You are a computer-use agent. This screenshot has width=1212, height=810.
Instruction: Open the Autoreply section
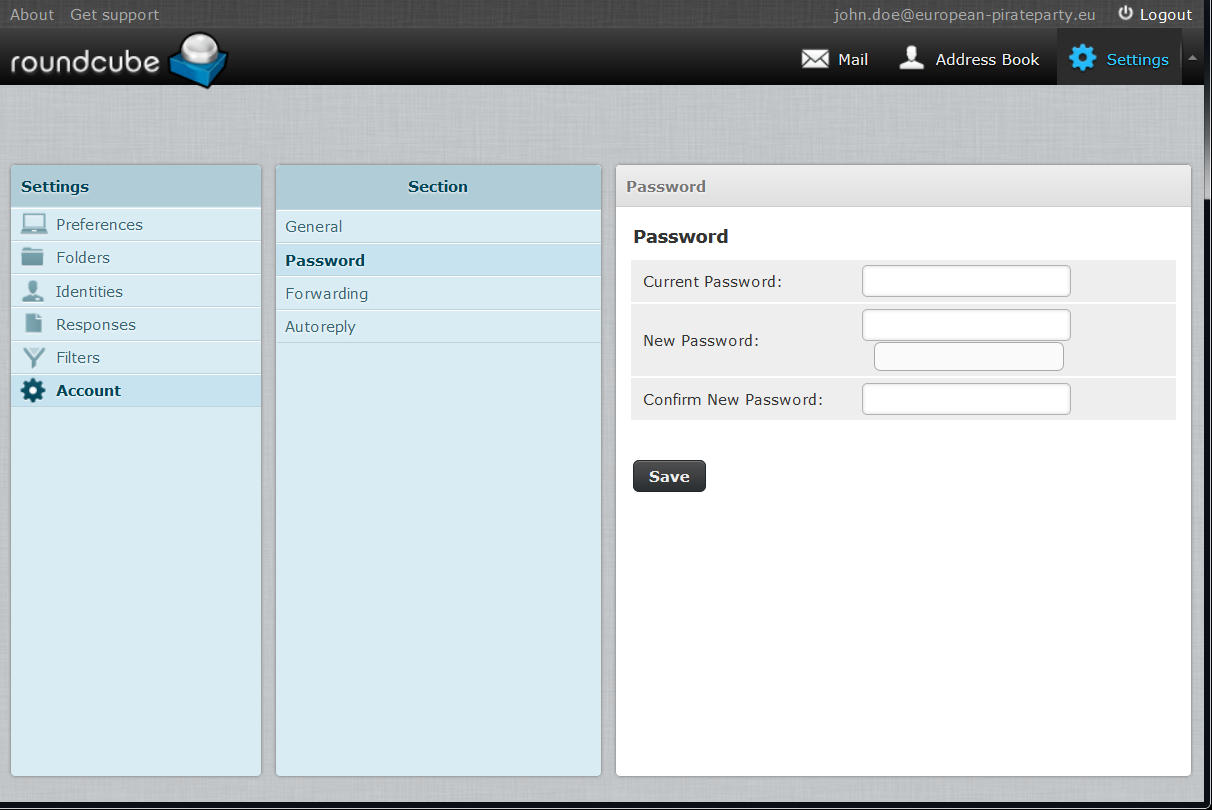320,327
